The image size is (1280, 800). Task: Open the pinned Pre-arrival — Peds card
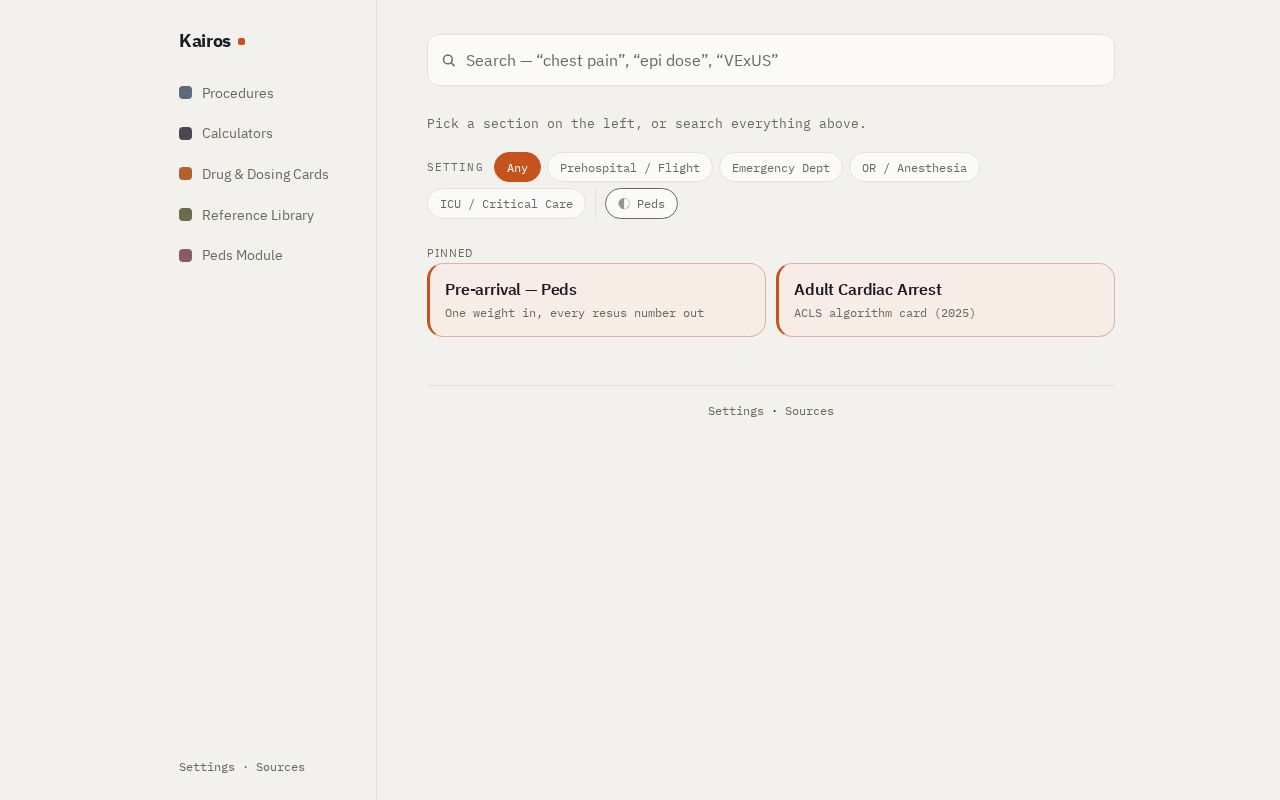click(596, 300)
